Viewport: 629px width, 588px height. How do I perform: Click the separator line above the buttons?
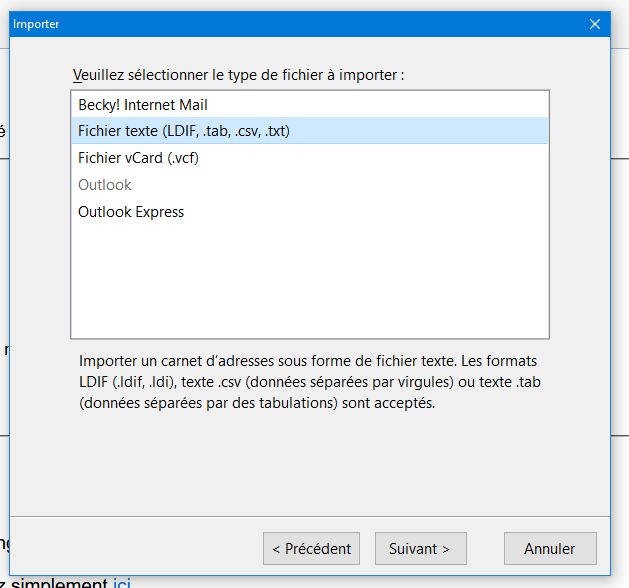tap(310, 517)
